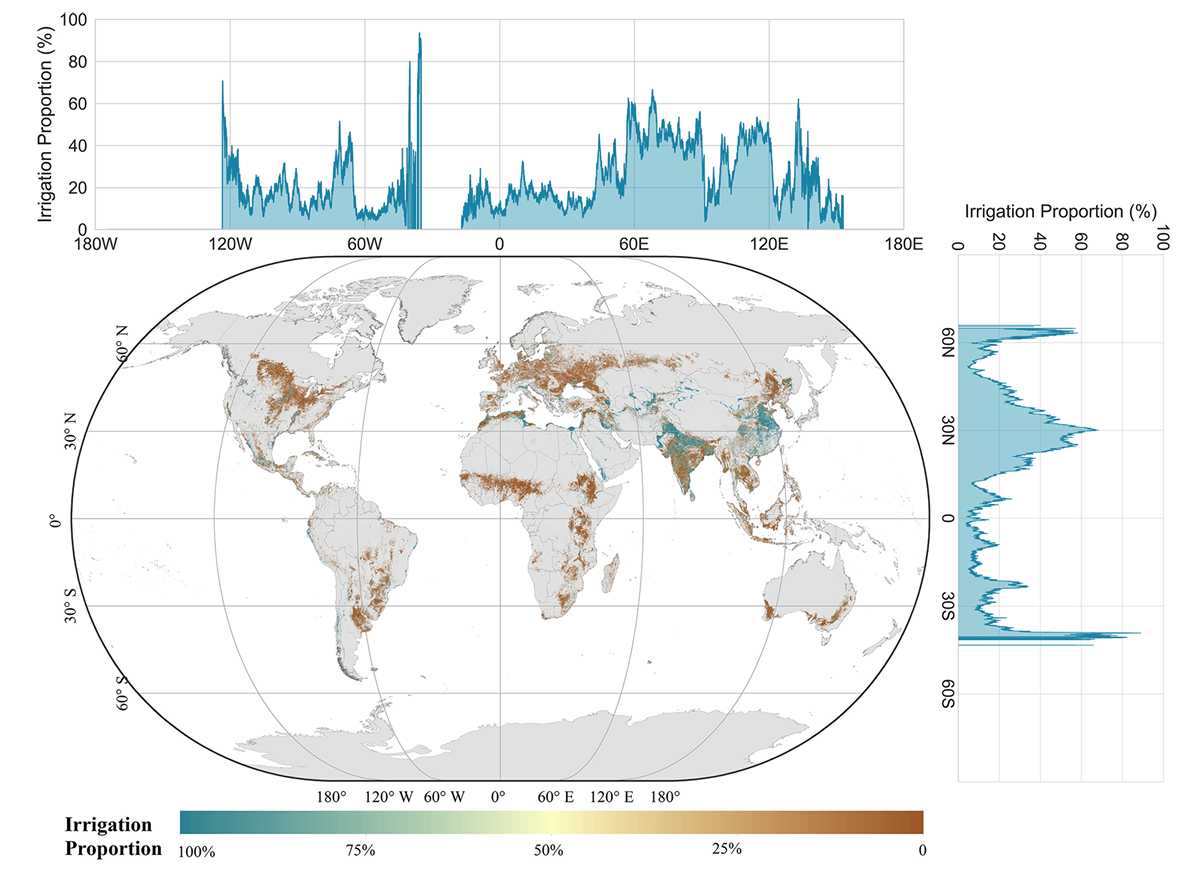Click the title above the latitude chart
The width and height of the screenshot is (1191, 879).
pos(1060,212)
